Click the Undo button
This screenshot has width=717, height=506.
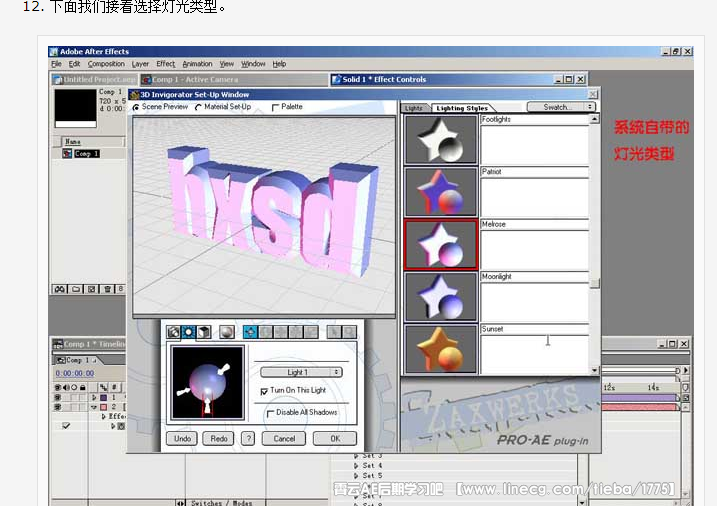(182, 439)
